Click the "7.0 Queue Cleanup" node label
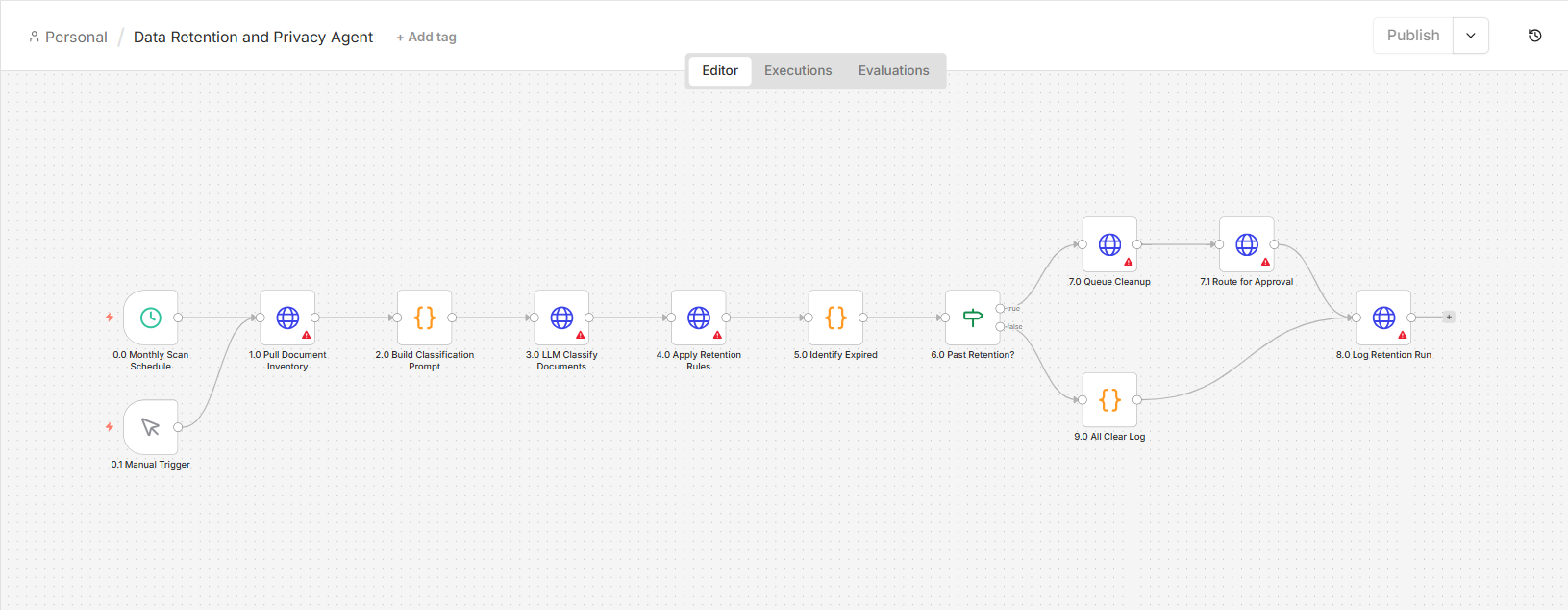This screenshot has height=610, width=1568. (x=1109, y=282)
